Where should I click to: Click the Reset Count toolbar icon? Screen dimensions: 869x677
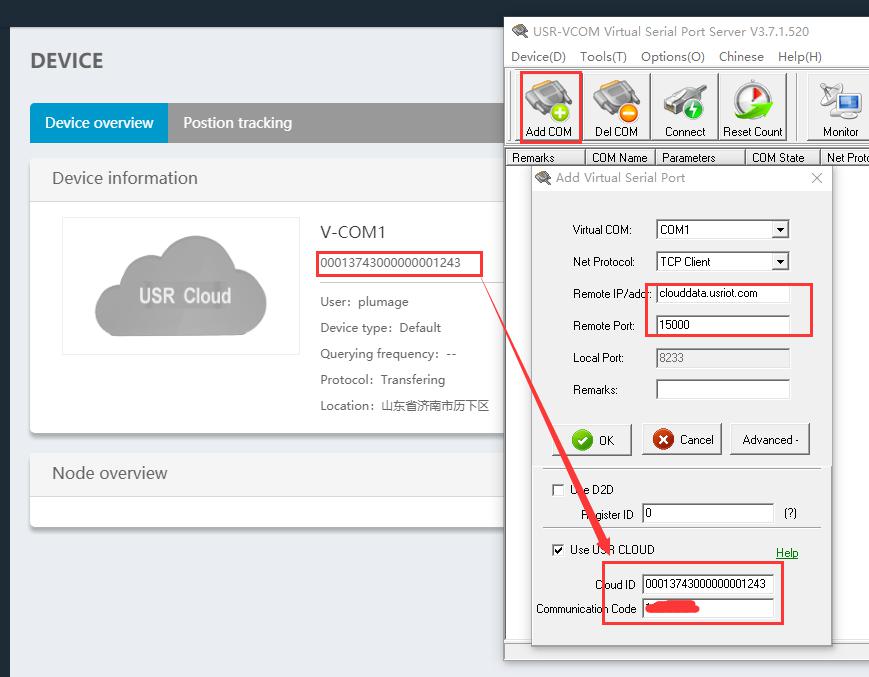(x=753, y=109)
